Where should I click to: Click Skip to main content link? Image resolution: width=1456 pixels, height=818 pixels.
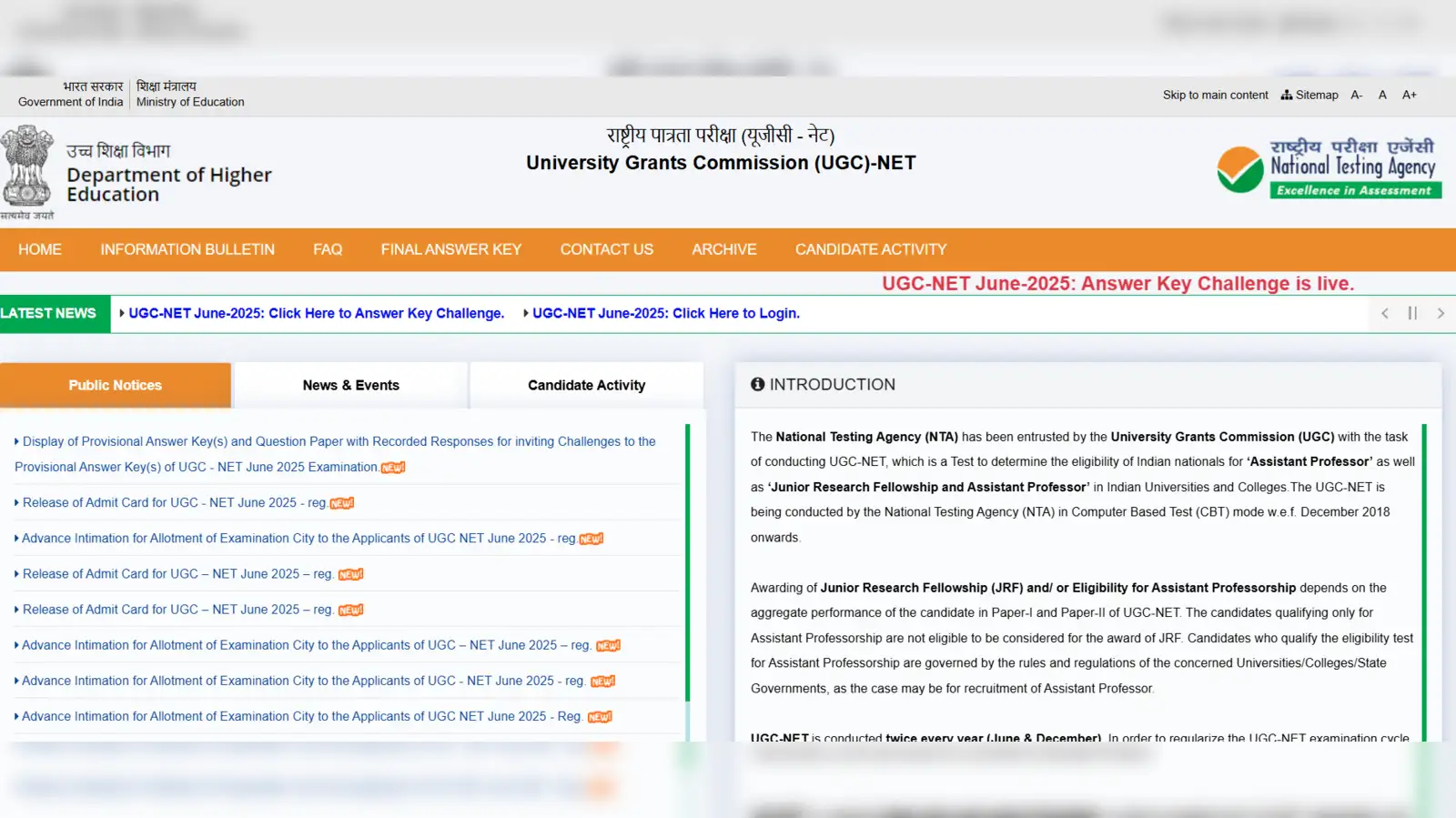1215,95
